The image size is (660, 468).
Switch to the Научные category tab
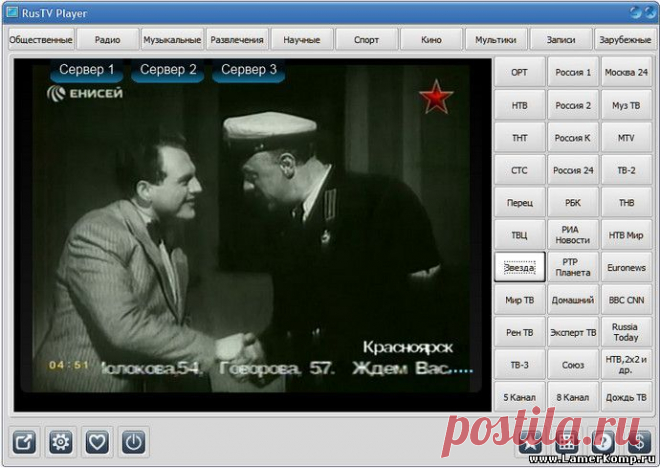click(302, 40)
